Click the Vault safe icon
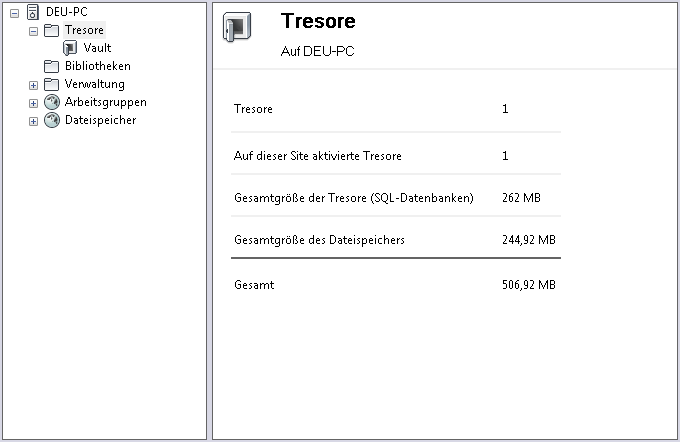680x442 pixels. click(70, 48)
